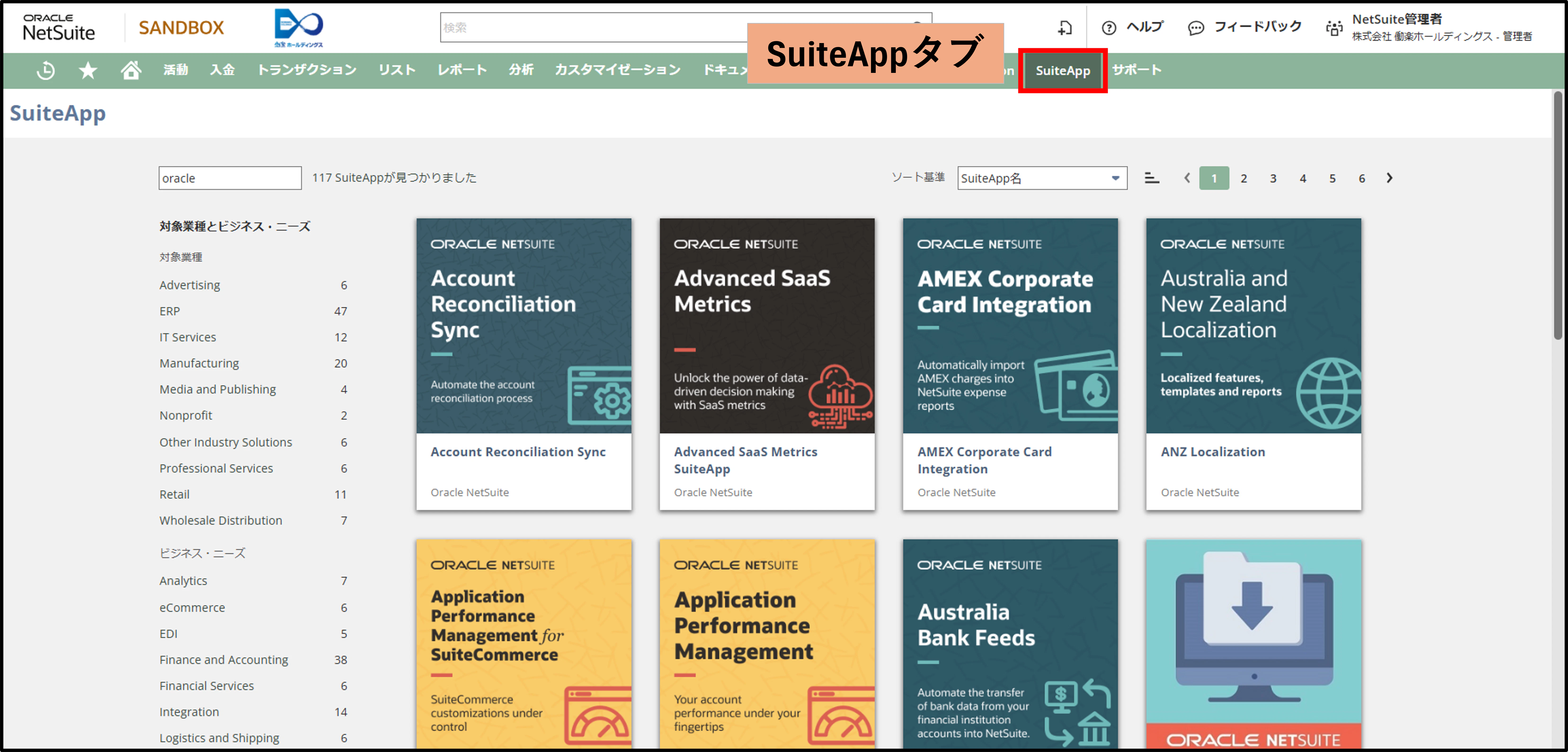Filter by IT Services
This screenshot has width=1568, height=752.
(187, 337)
